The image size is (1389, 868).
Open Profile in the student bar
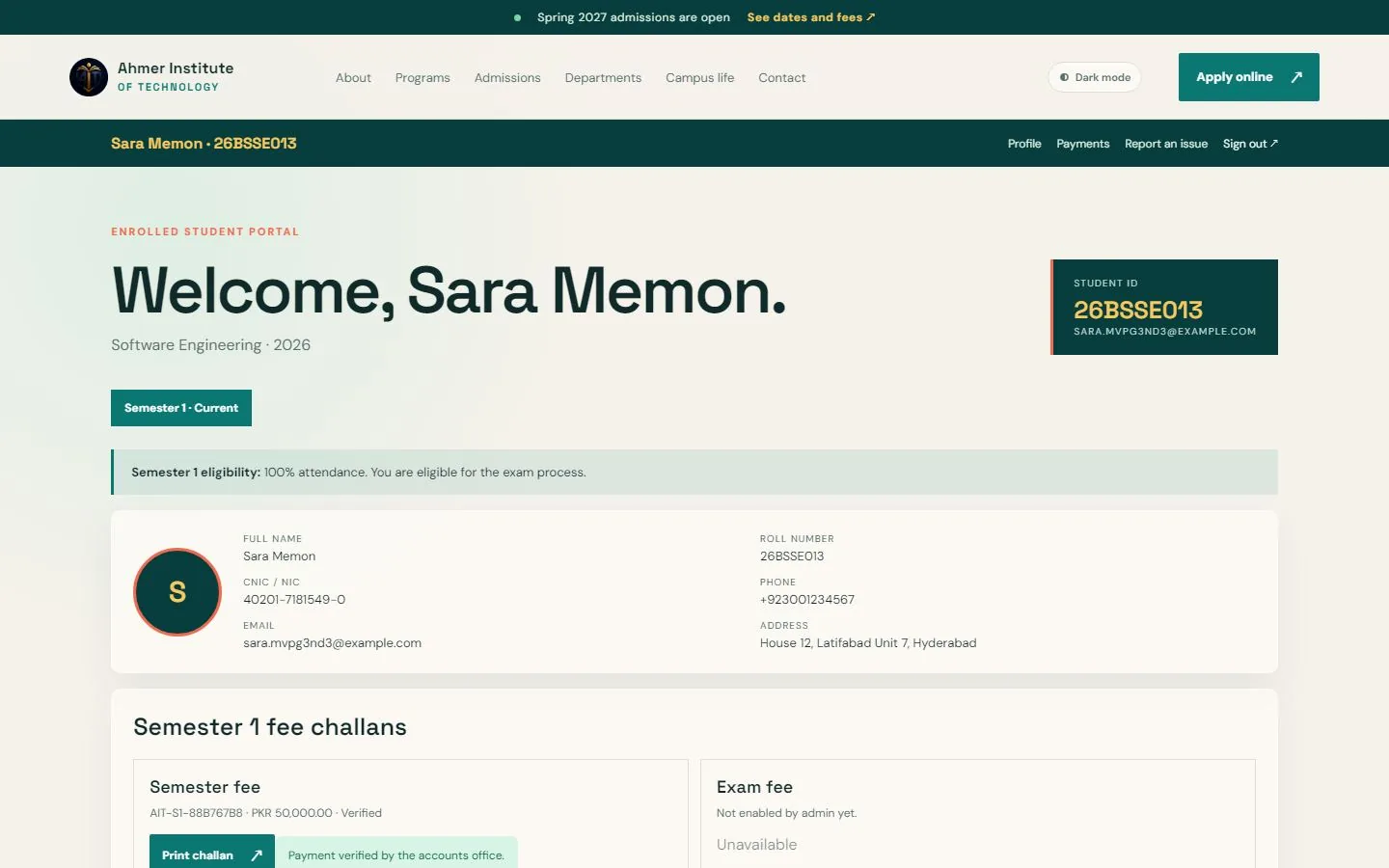(x=1024, y=144)
